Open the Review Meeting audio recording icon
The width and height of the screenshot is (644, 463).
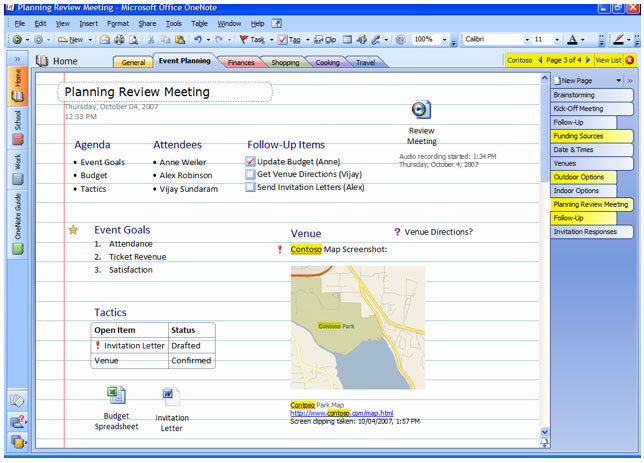pyautogui.click(x=421, y=111)
